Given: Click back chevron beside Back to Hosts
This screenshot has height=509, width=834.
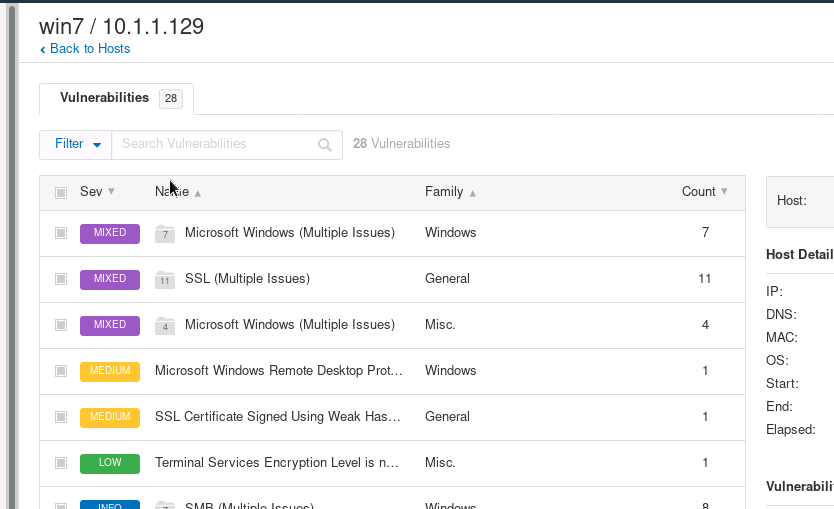Looking at the screenshot, I should click(x=43, y=49).
